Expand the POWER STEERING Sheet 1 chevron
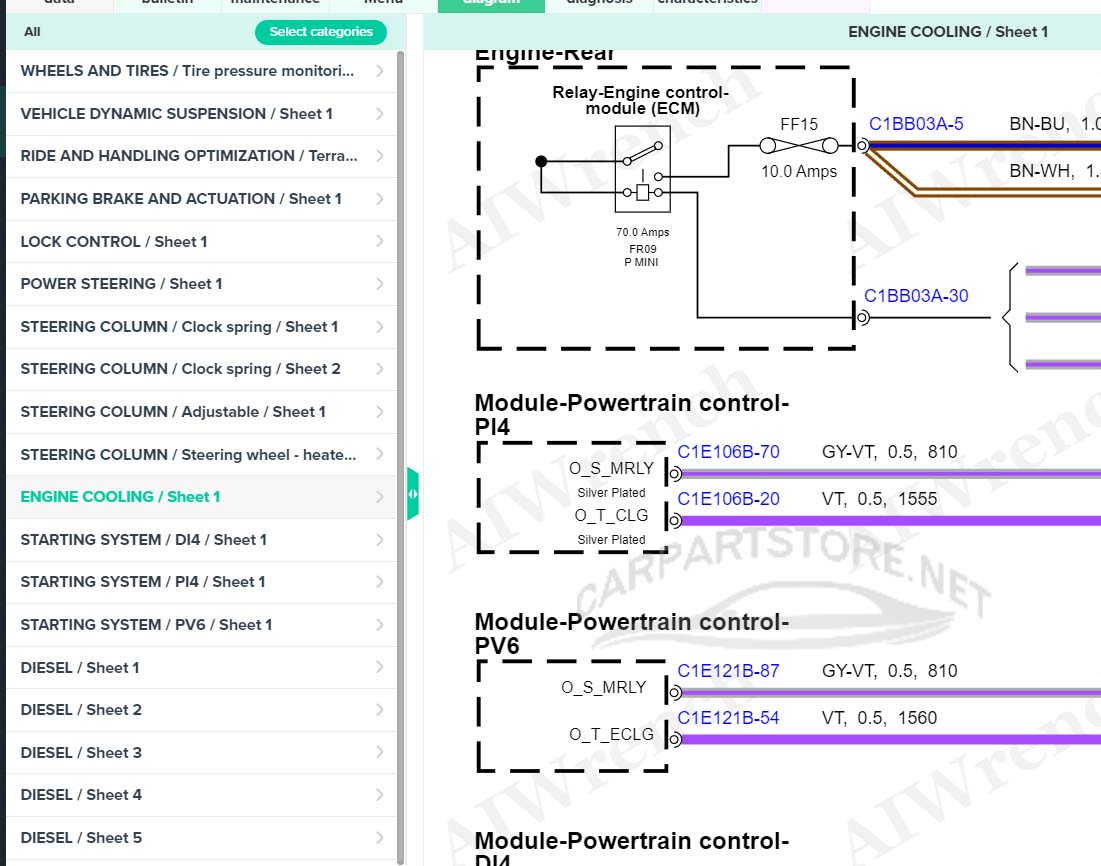This screenshot has width=1101, height=866. click(x=380, y=284)
